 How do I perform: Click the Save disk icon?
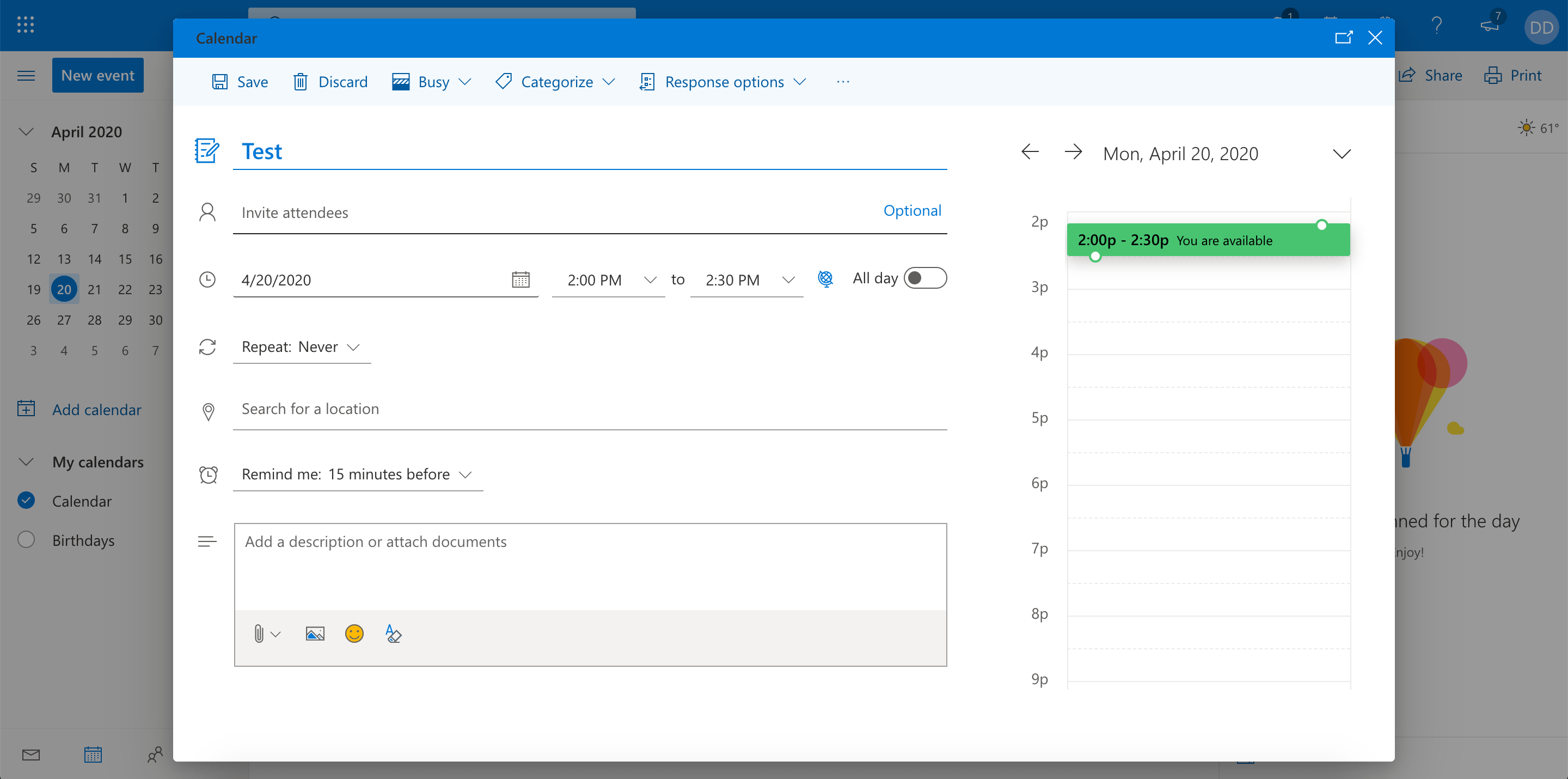[x=220, y=82]
